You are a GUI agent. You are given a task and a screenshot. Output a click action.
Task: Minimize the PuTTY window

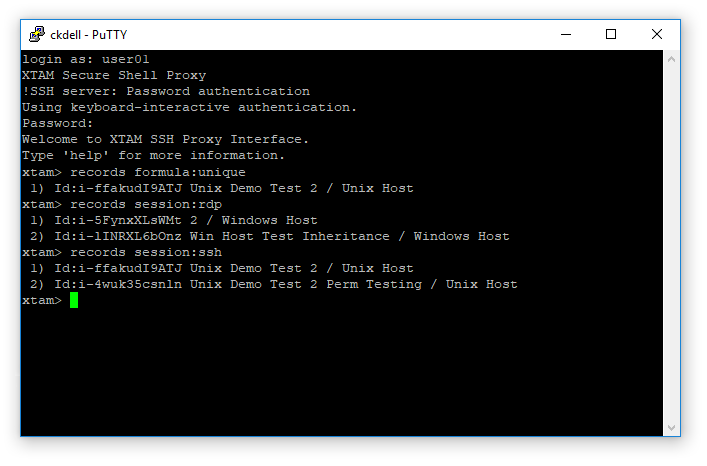pyautogui.click(x=565, y=34)
